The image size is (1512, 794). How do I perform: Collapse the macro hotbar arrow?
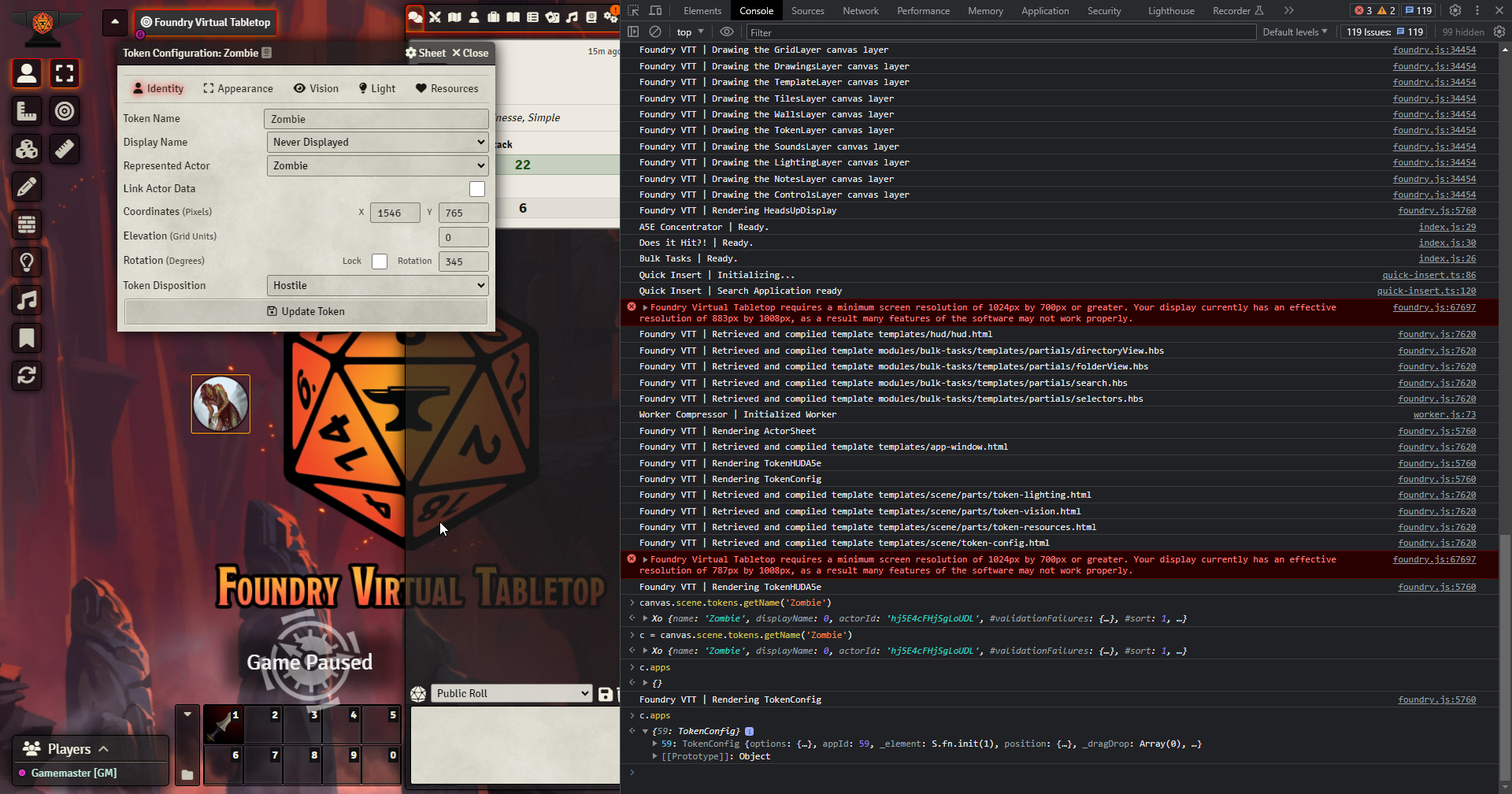click(187, 714)
